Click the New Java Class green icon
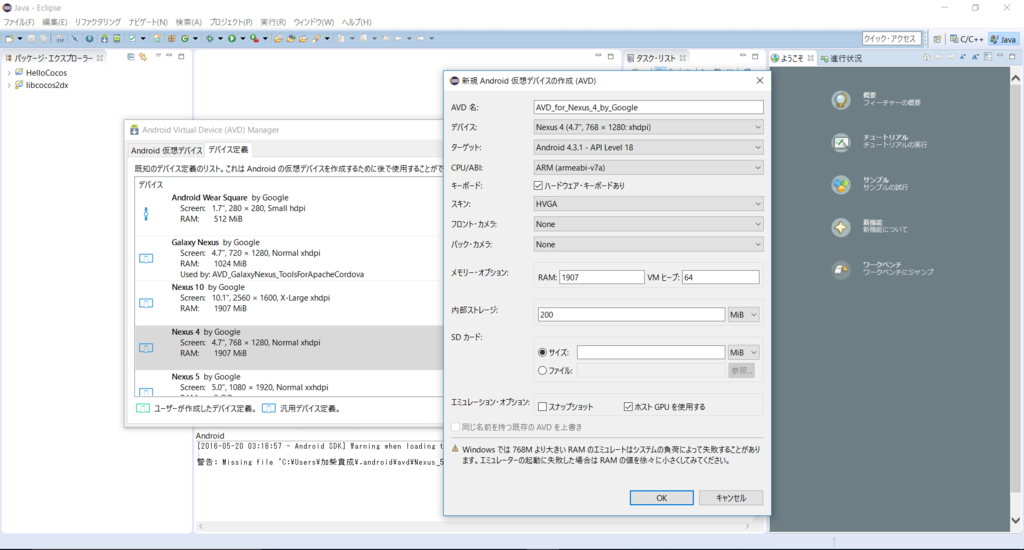 pos(185,39)
